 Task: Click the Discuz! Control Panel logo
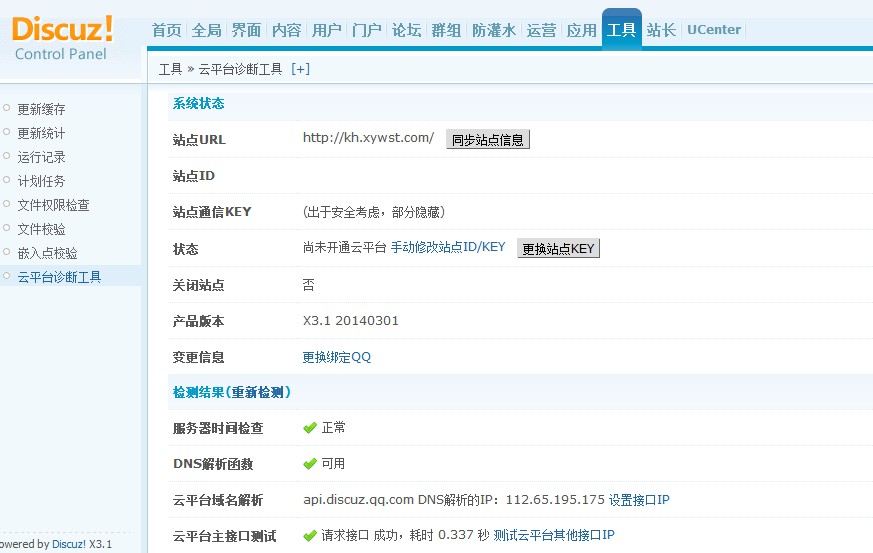pyautogui.click(x=61, y=38)
